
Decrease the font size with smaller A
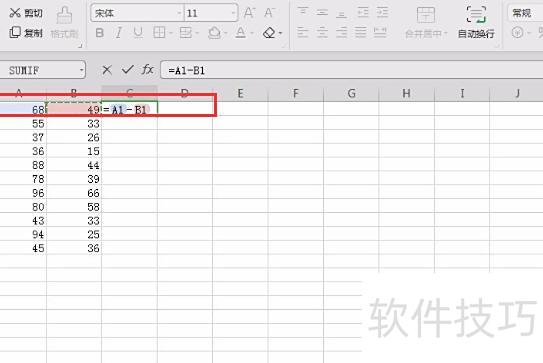point(269,13)
